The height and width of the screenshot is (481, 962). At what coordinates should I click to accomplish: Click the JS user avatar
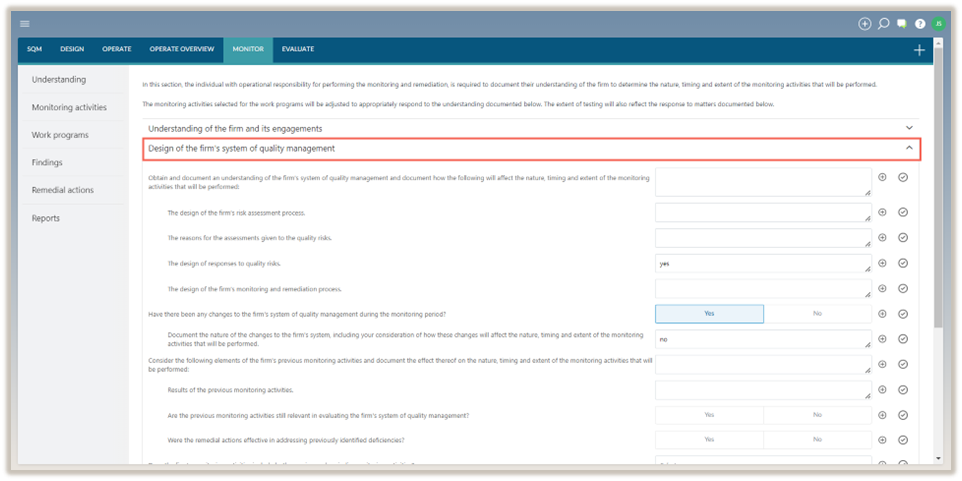pos(938,23)
